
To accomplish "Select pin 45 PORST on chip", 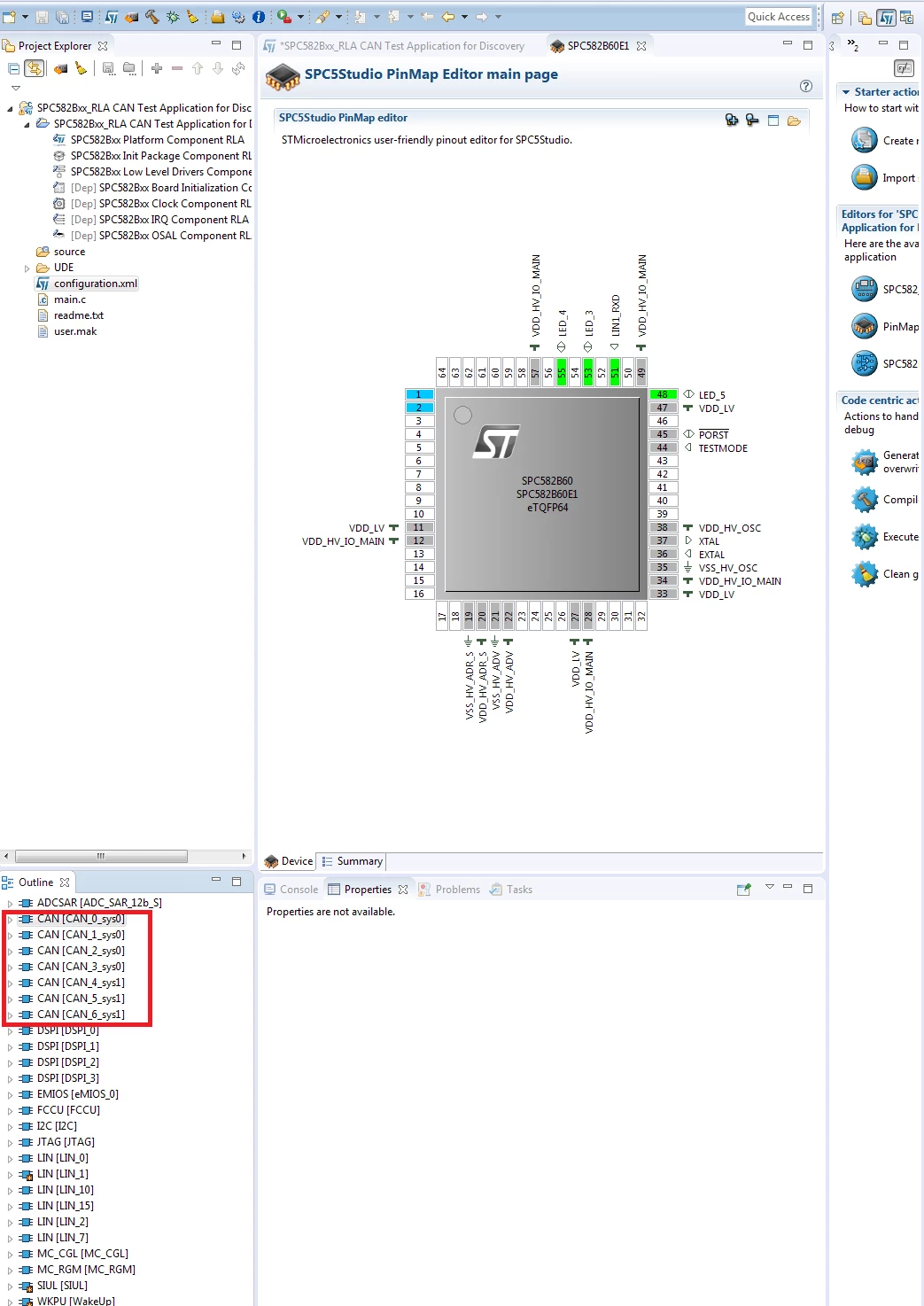I will click(663, 434).
